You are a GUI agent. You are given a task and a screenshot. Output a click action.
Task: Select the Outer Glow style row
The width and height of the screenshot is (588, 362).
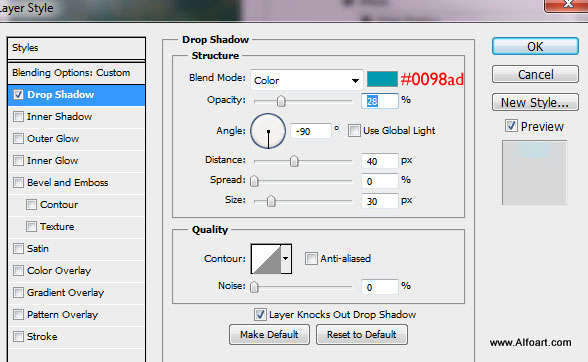click(76, 139)
